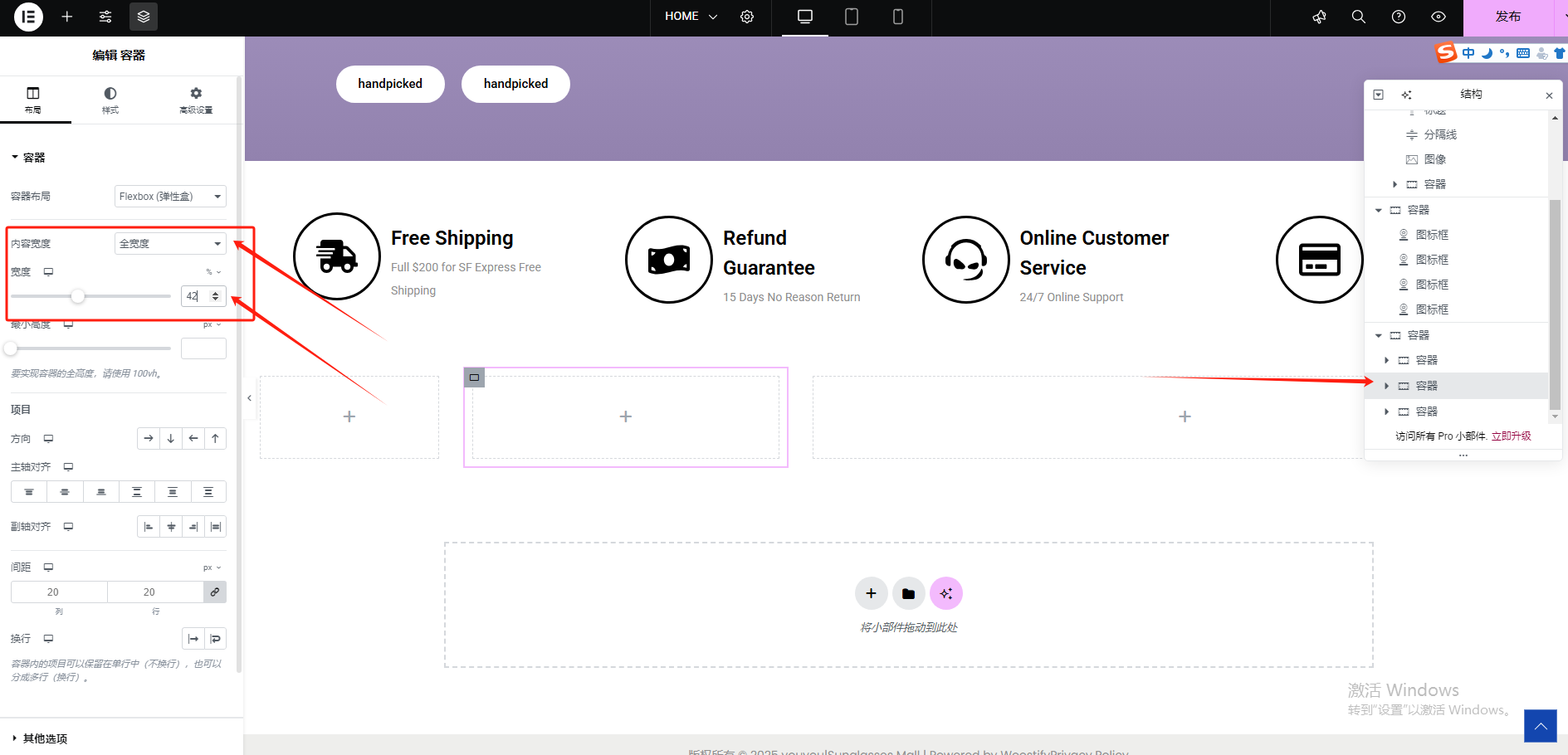
Task: Click the Elementor logo icon
Action: point(28,17)
